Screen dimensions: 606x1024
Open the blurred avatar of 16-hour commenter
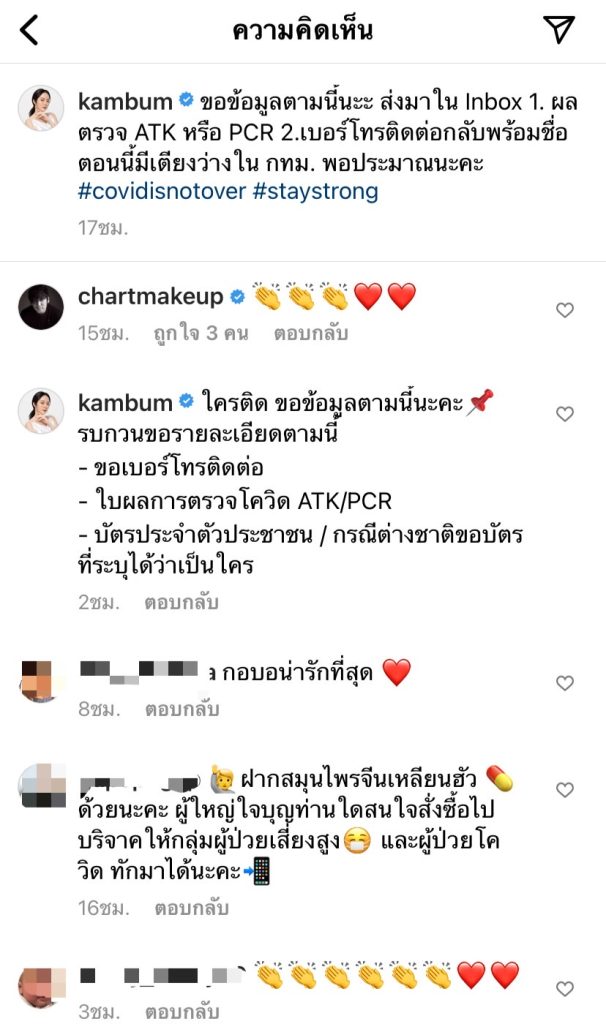(x=41, y=786)
